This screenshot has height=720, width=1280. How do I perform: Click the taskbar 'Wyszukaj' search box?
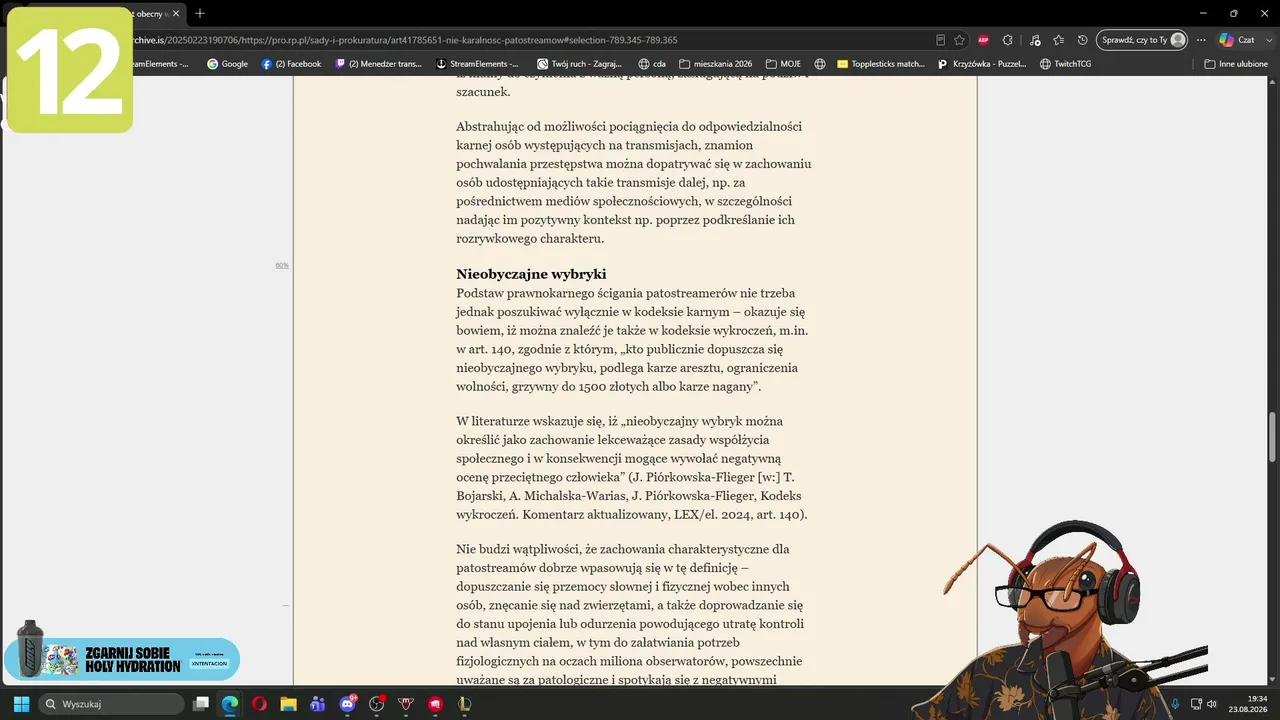(x=111, y=704)
